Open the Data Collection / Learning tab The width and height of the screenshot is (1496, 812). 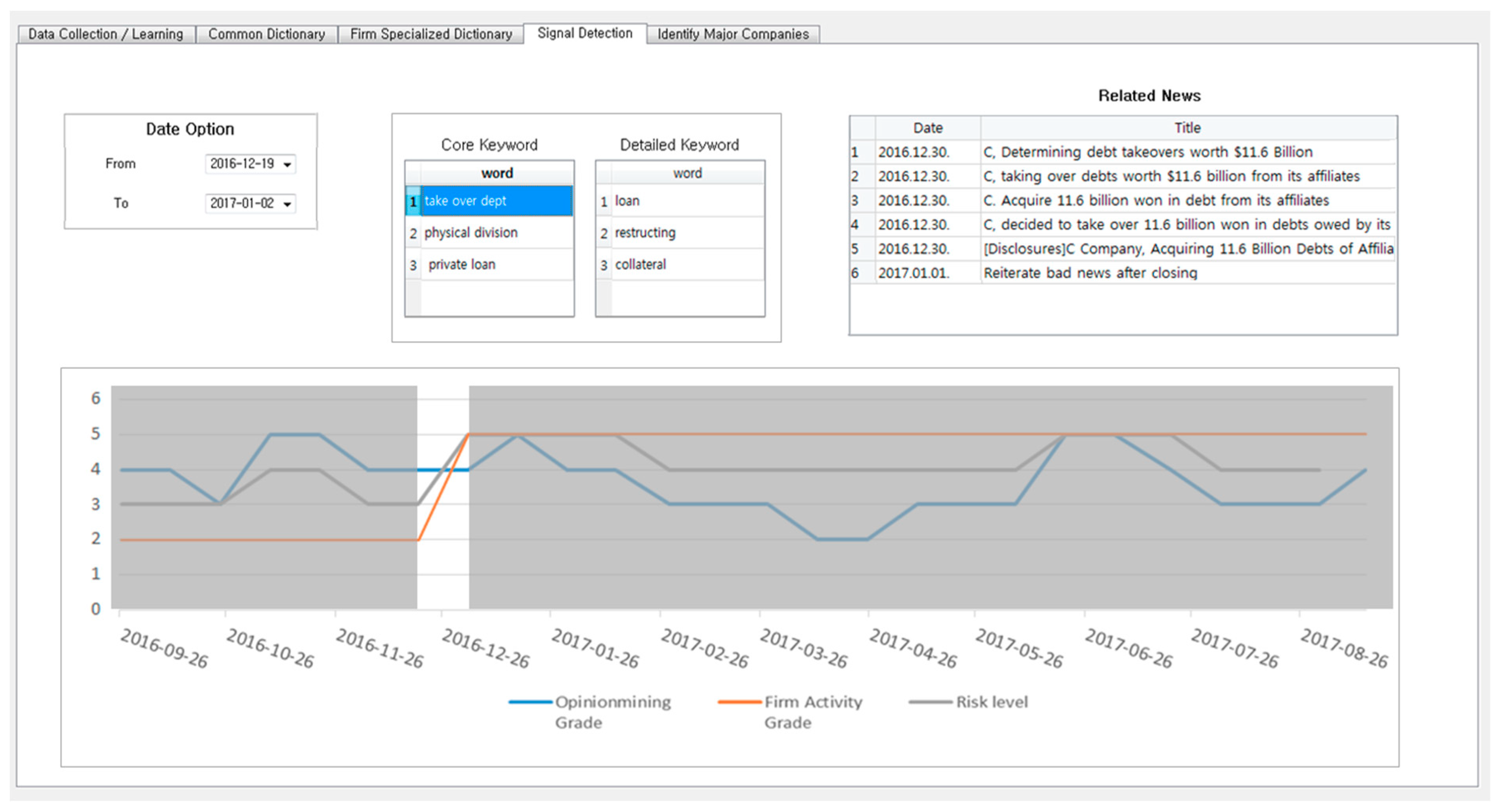pyautogui.click(x=106, y=34)
